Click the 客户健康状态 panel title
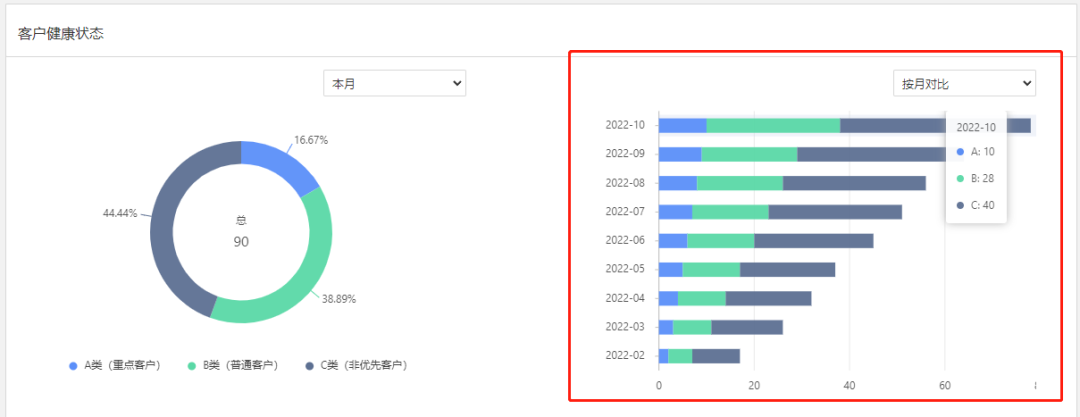 [61, 33]
